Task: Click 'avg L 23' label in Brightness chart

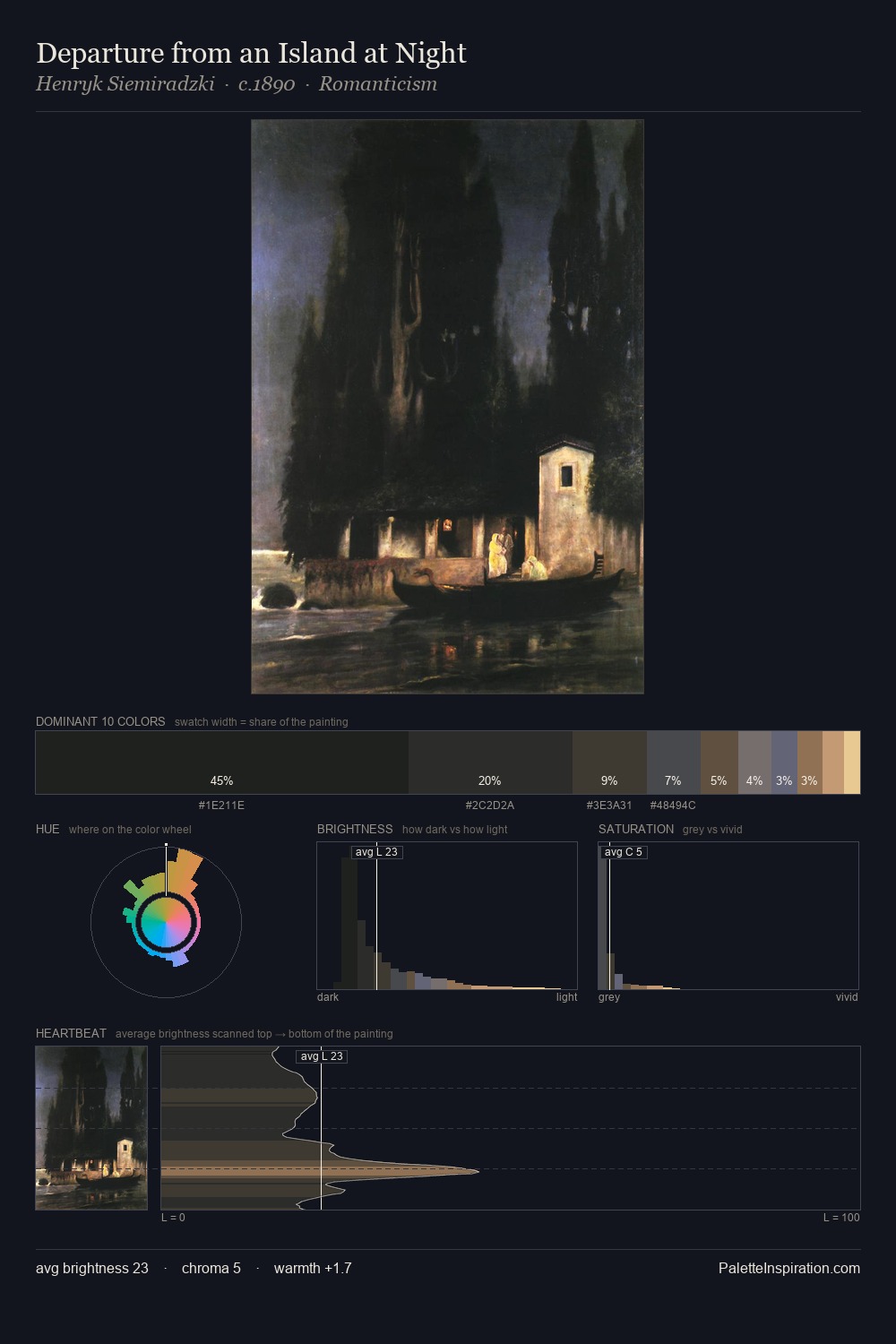Action: [376, 852]
